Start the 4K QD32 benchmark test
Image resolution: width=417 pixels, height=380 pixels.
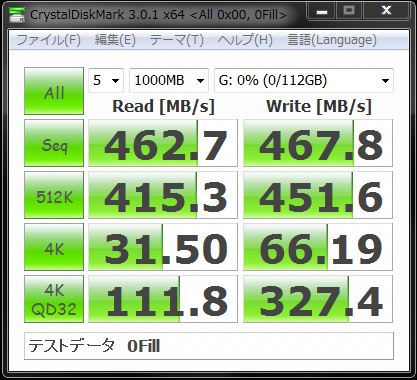coord(54,299)
